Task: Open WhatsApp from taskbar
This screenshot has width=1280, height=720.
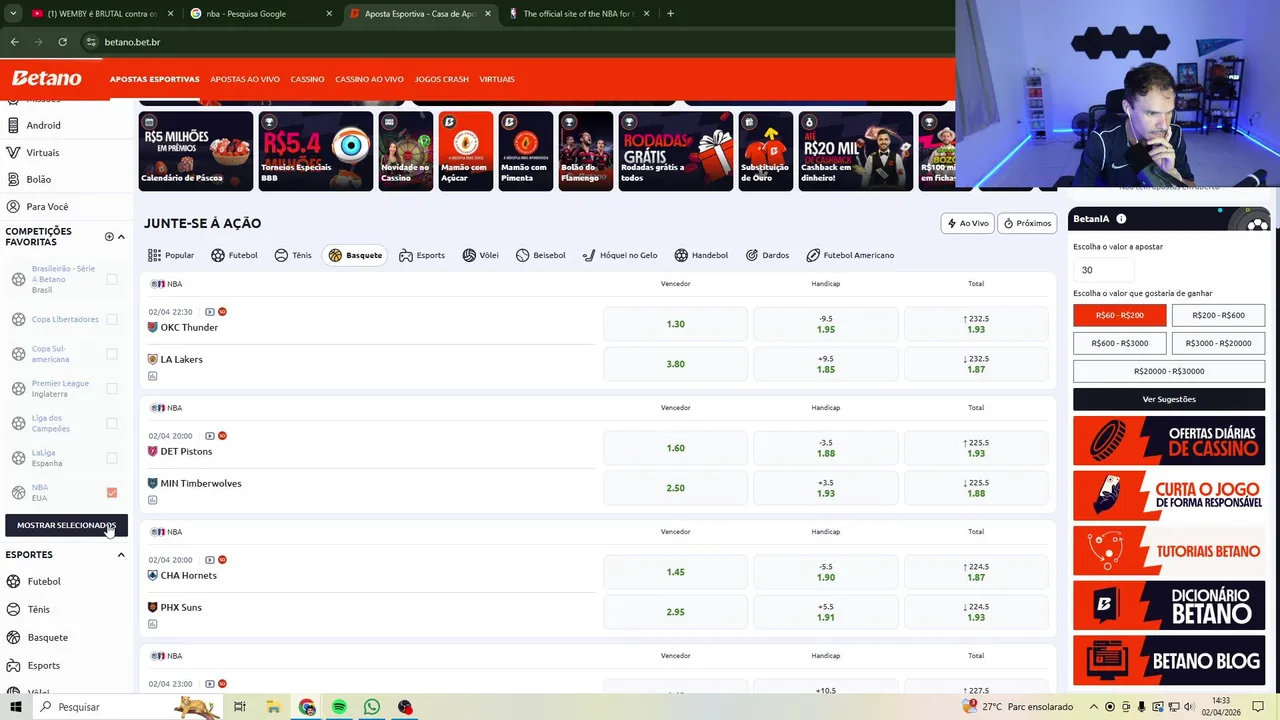Action: 372,707
